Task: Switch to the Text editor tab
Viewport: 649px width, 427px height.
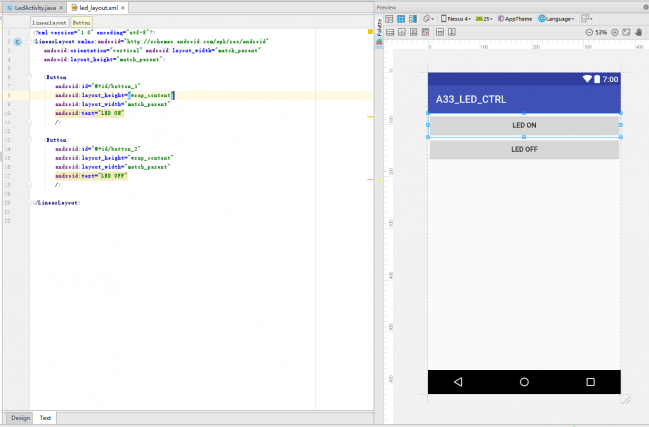Action: [45, 418]
